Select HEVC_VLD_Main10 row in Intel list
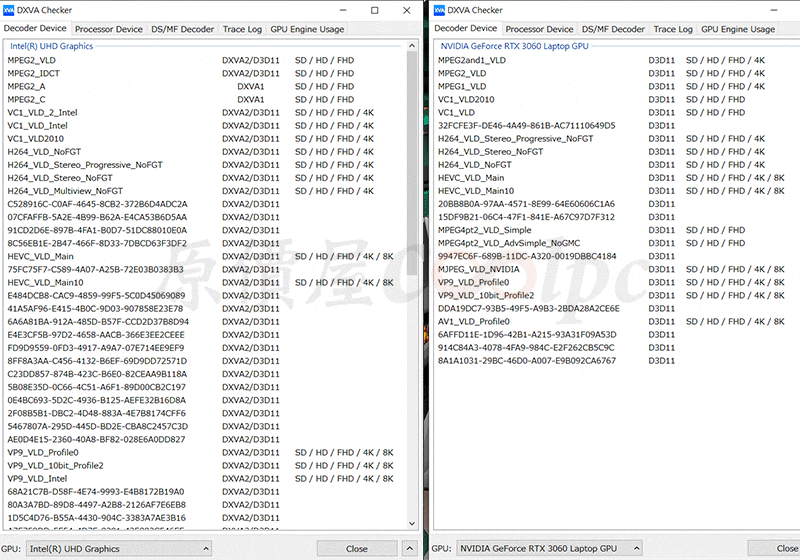Screen dimensions: 800x560 [205, 283]
